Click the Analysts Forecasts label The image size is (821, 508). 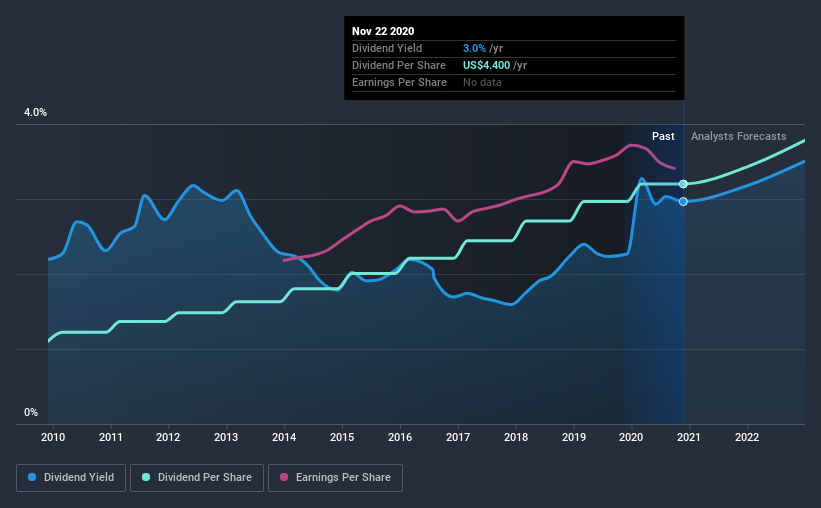(x=738, y=136)
